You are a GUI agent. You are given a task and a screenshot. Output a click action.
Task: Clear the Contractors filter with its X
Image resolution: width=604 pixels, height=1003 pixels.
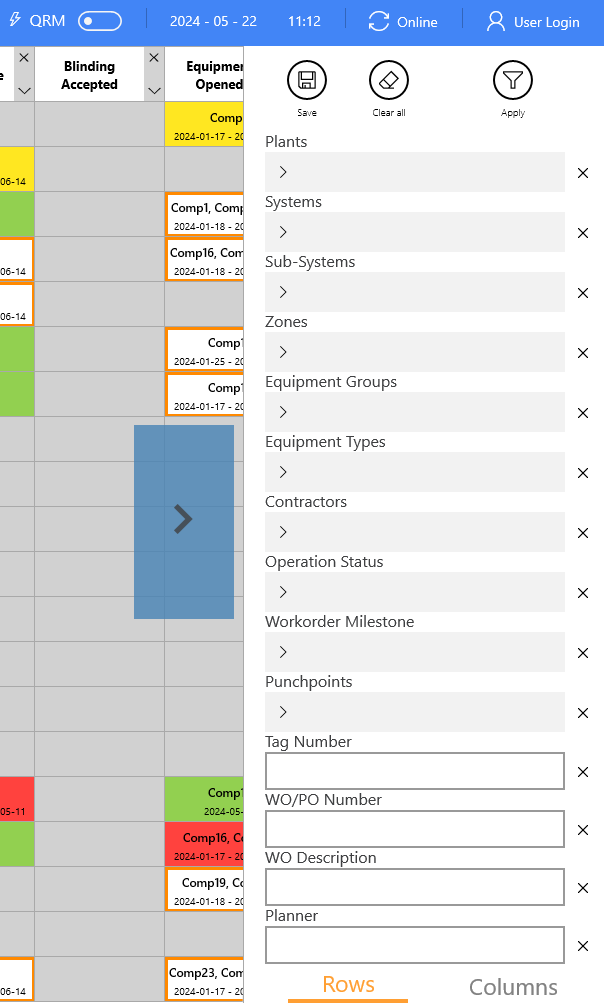pyautogui.click(x=583, y=533)
